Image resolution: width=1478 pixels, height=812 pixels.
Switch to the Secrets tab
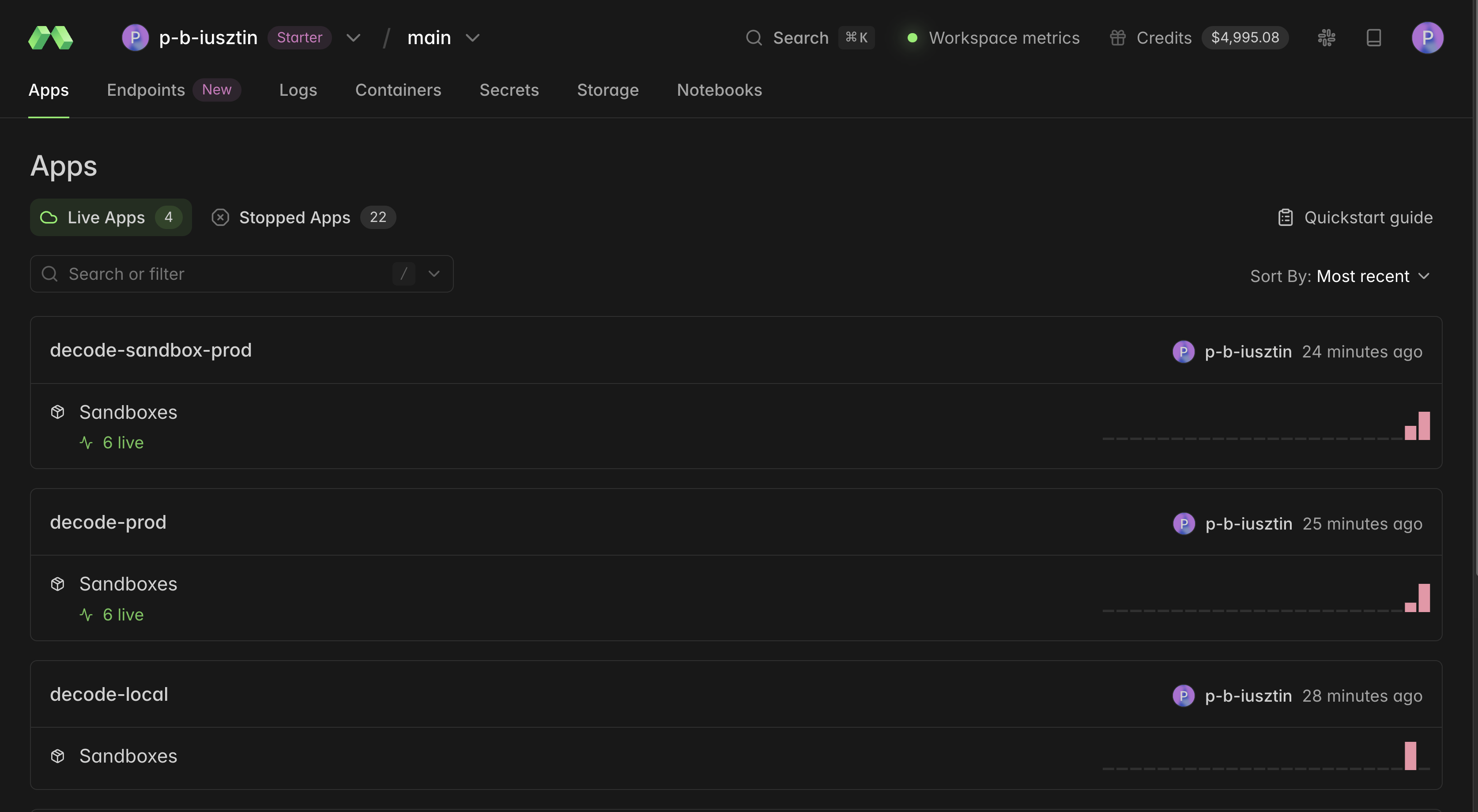pos(509,90)
